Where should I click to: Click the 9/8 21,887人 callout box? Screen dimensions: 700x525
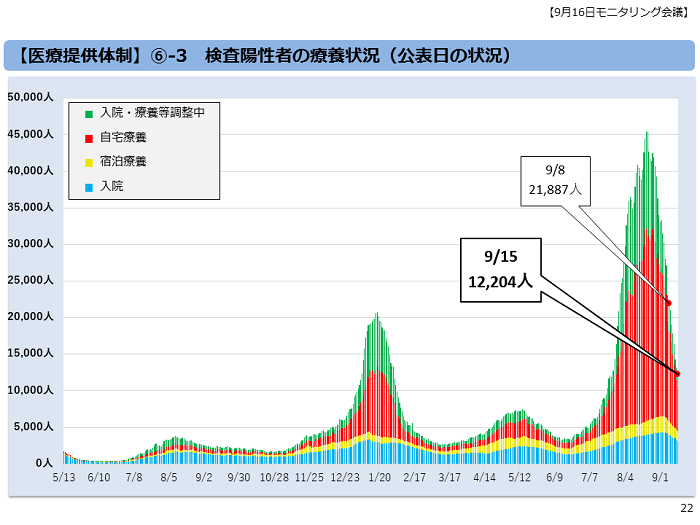pyautogui.click(x=555, y=181)
